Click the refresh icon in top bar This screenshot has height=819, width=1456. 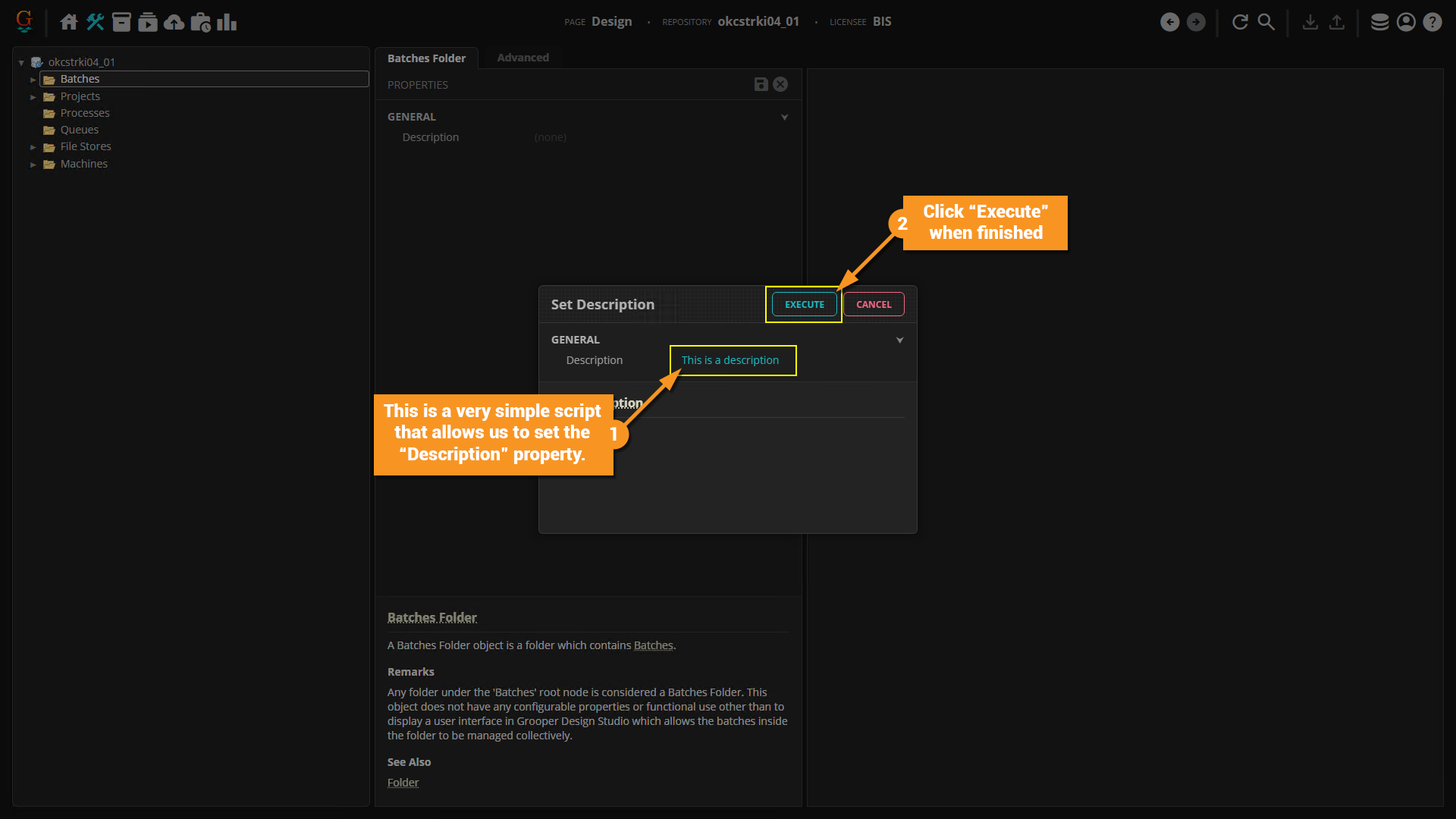1240,22
